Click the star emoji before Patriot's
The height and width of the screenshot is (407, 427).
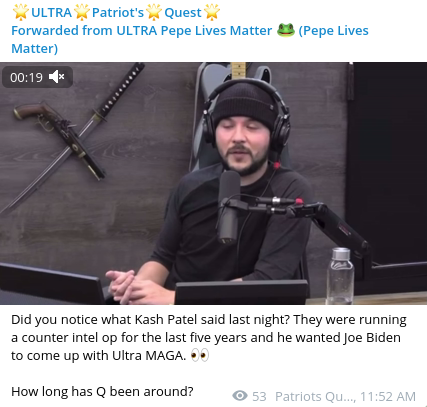point(82,12)
